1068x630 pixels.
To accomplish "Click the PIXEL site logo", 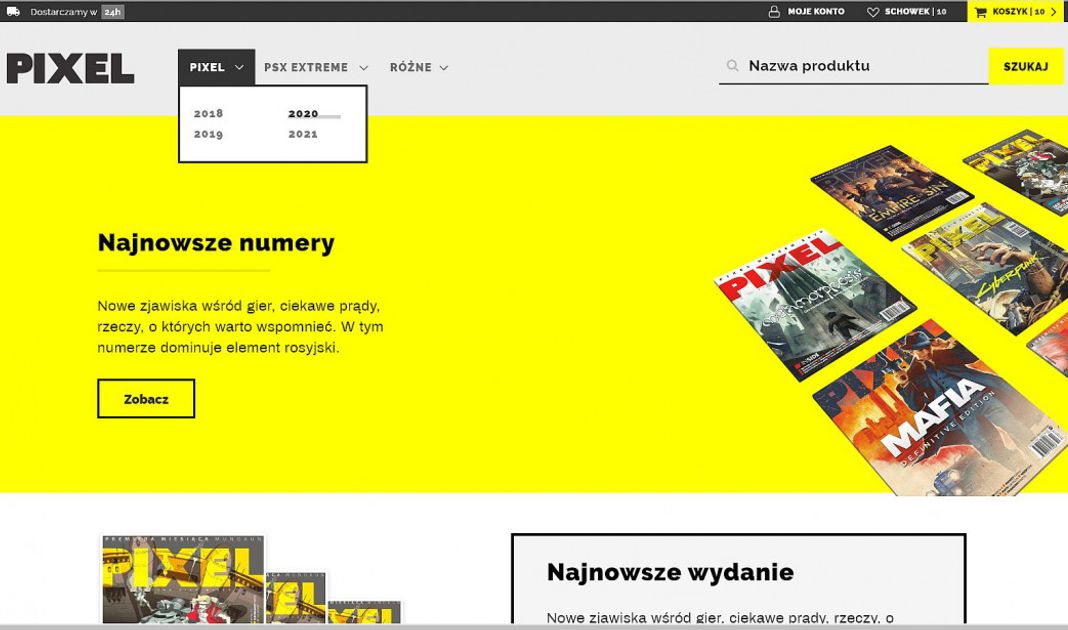I will click(70, 68).
